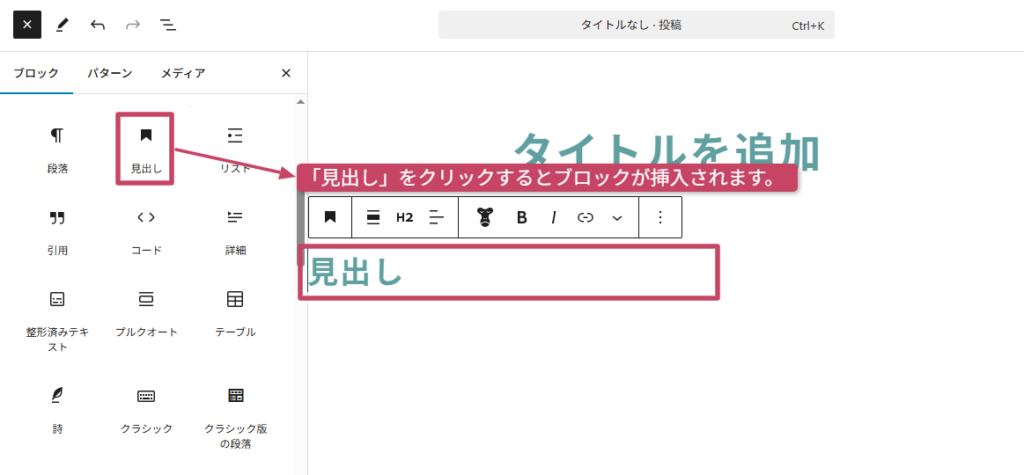Insert a コード code block
1024x475 pixels.
146,231
